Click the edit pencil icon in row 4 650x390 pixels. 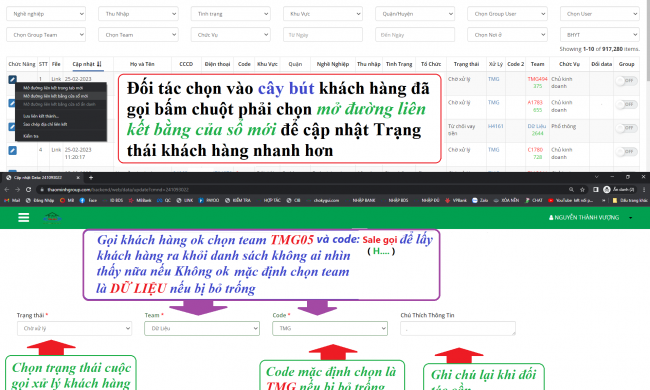pos(12,150)
